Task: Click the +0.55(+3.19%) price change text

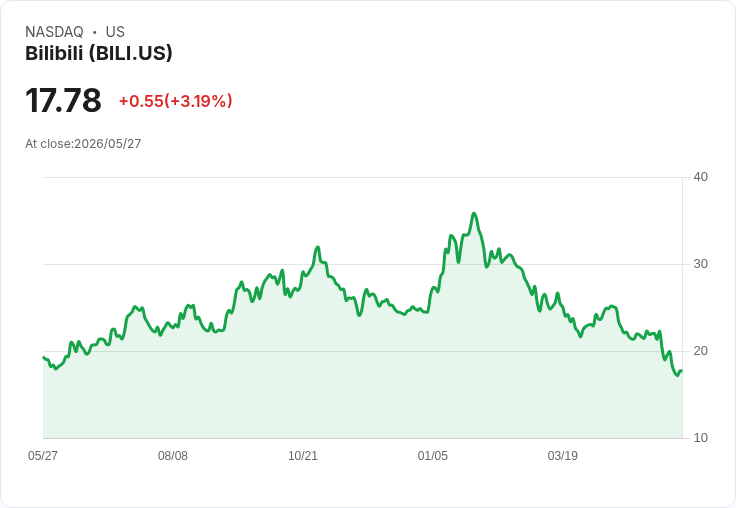Action: pyautogui.click(x=176, y=101)
